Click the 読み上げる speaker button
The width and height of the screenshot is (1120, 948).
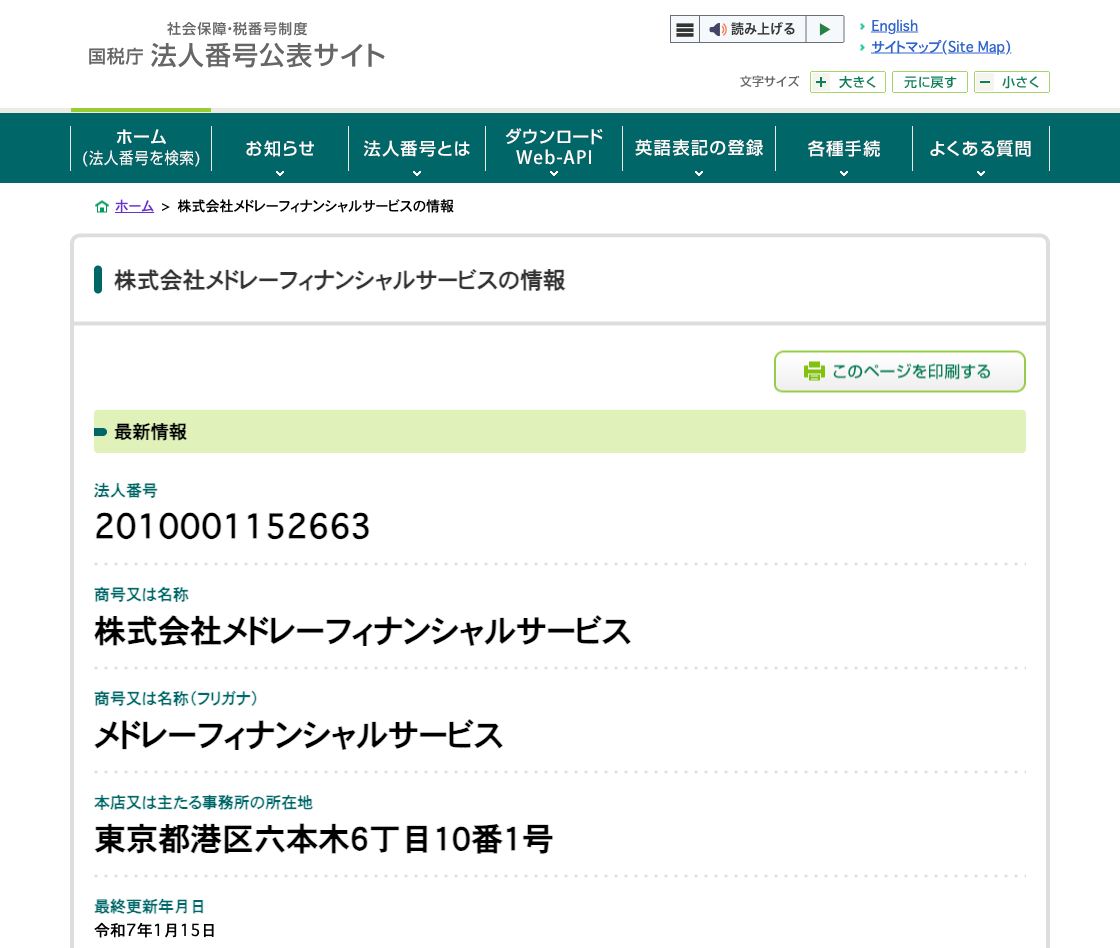(x=752, y=29)
